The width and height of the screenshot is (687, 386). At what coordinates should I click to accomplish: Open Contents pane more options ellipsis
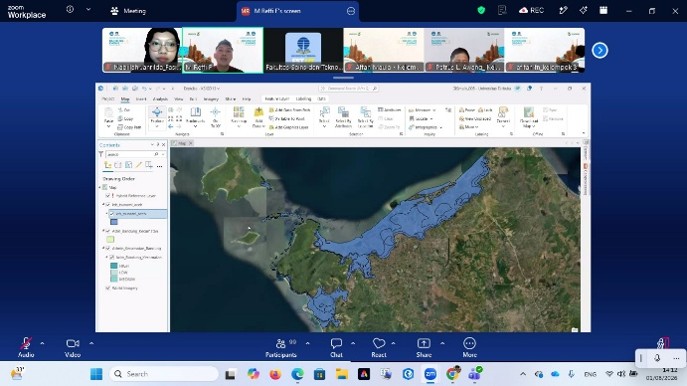coord(159,166)
